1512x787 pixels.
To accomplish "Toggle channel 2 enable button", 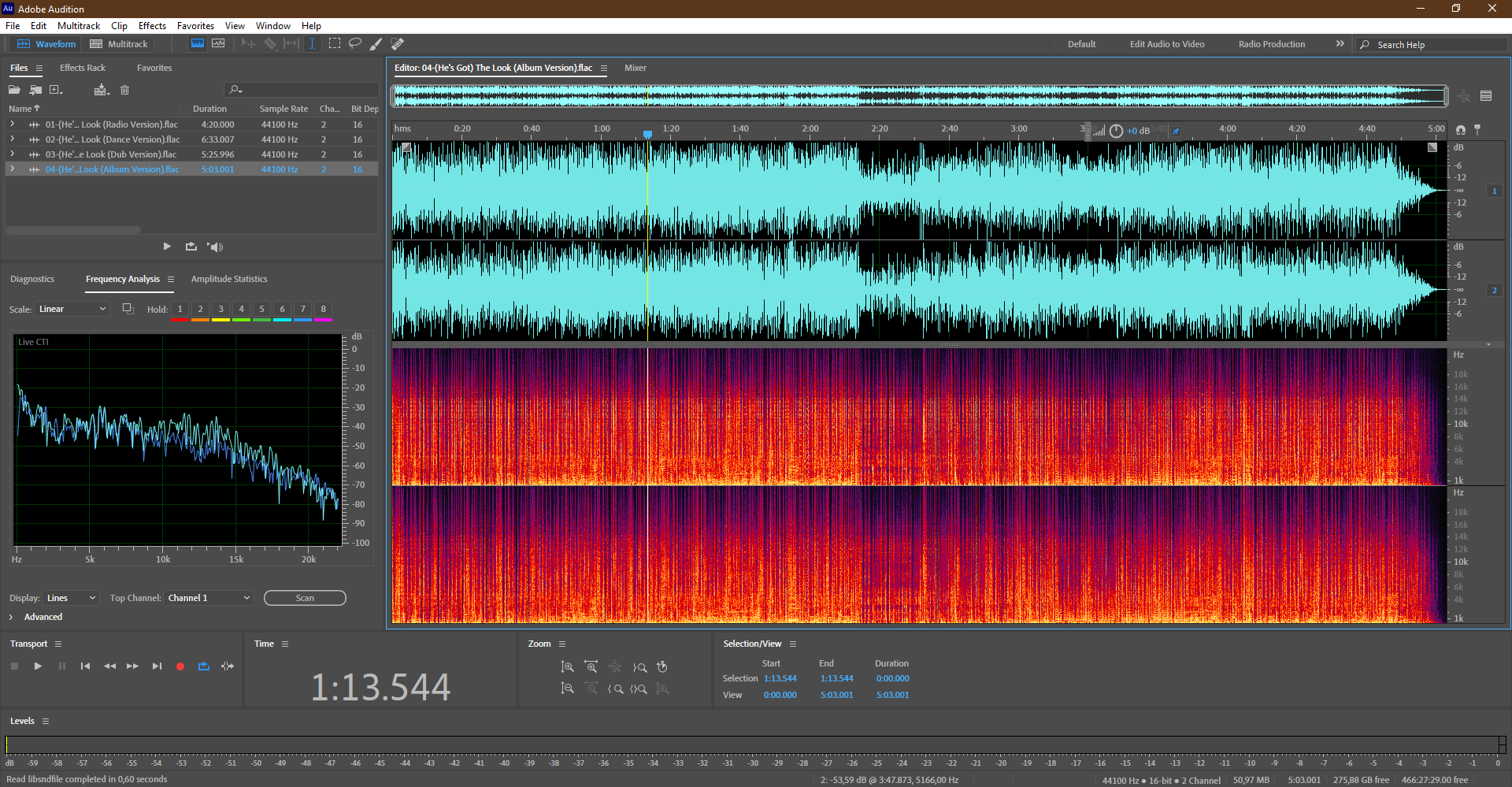I will click(1494, 291).
